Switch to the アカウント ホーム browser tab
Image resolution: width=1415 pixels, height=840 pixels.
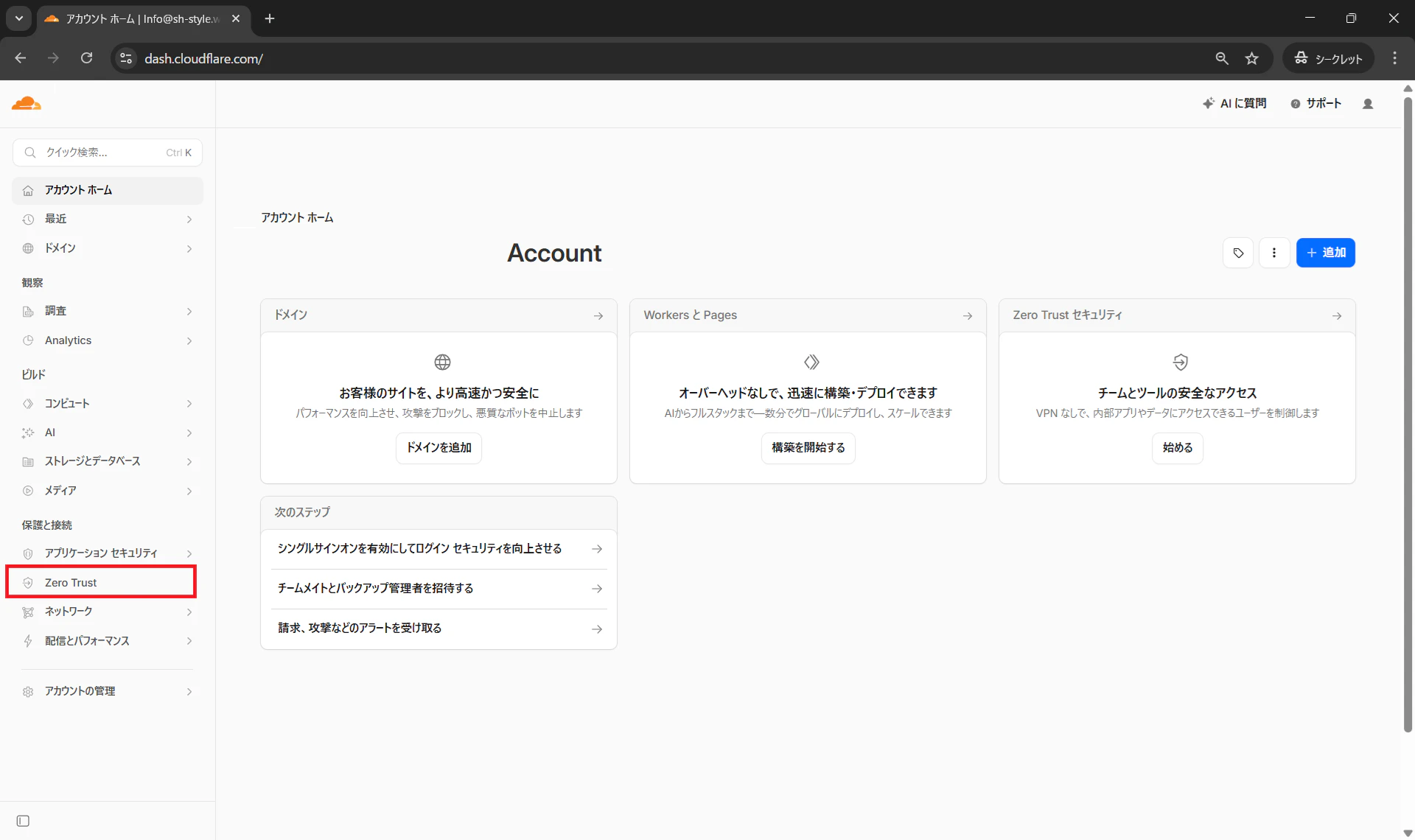click(x=143, y=18)
